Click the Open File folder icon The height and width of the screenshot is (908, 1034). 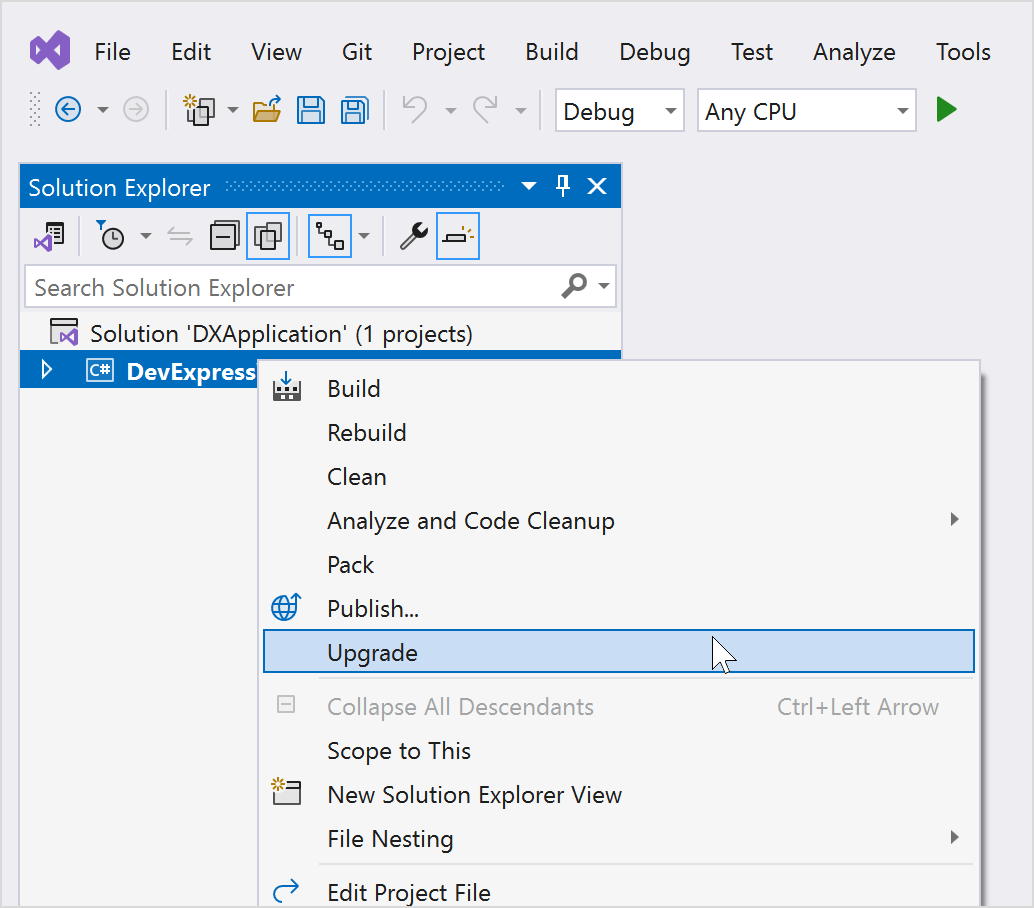[267, 110]
